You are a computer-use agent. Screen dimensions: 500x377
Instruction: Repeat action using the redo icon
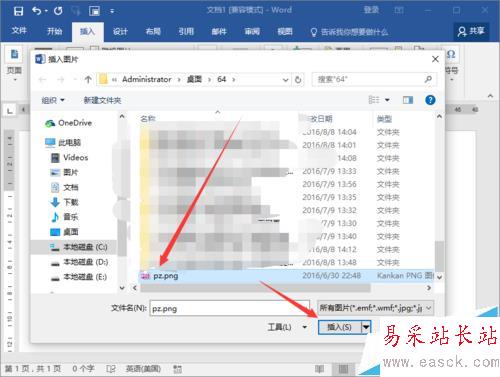click(x=58, y=11)
